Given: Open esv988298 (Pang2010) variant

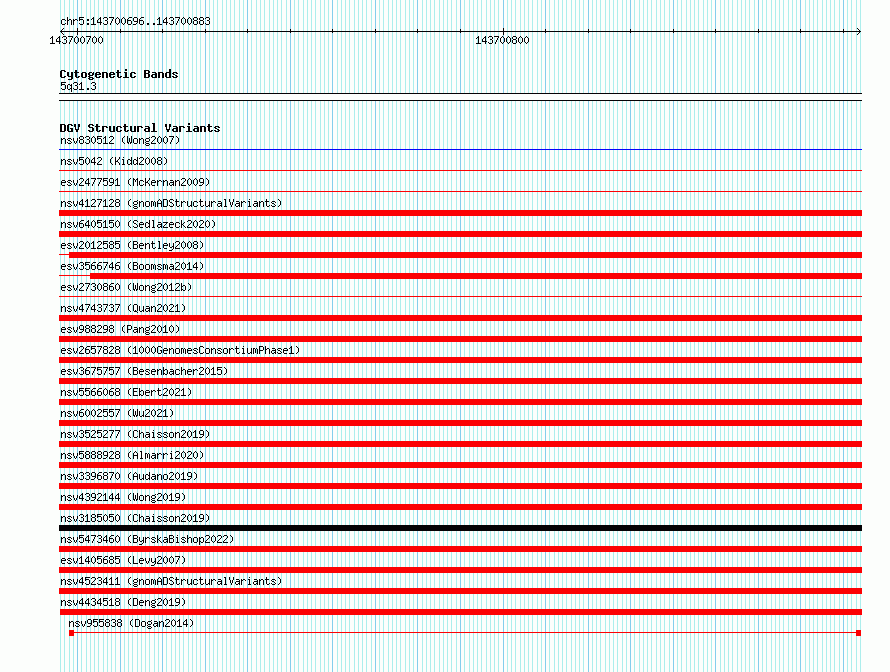Looking at the screenshot, I should [120, 329].
